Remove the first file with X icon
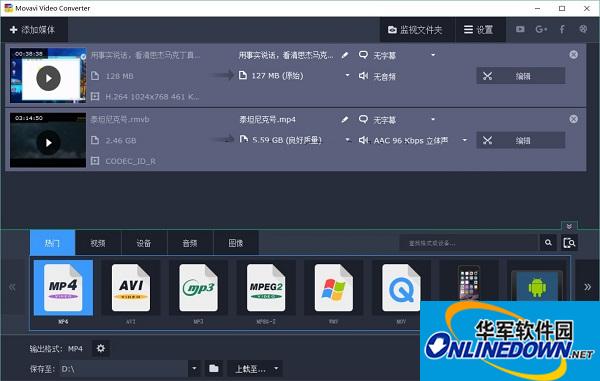 pyautogui.click(x=573, y=55)
